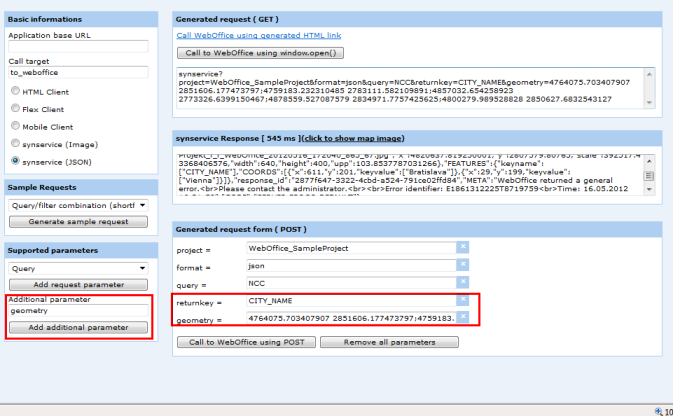Remove the query parameter with its X icon
Screen dimensions: 673x416
point(463,282)
